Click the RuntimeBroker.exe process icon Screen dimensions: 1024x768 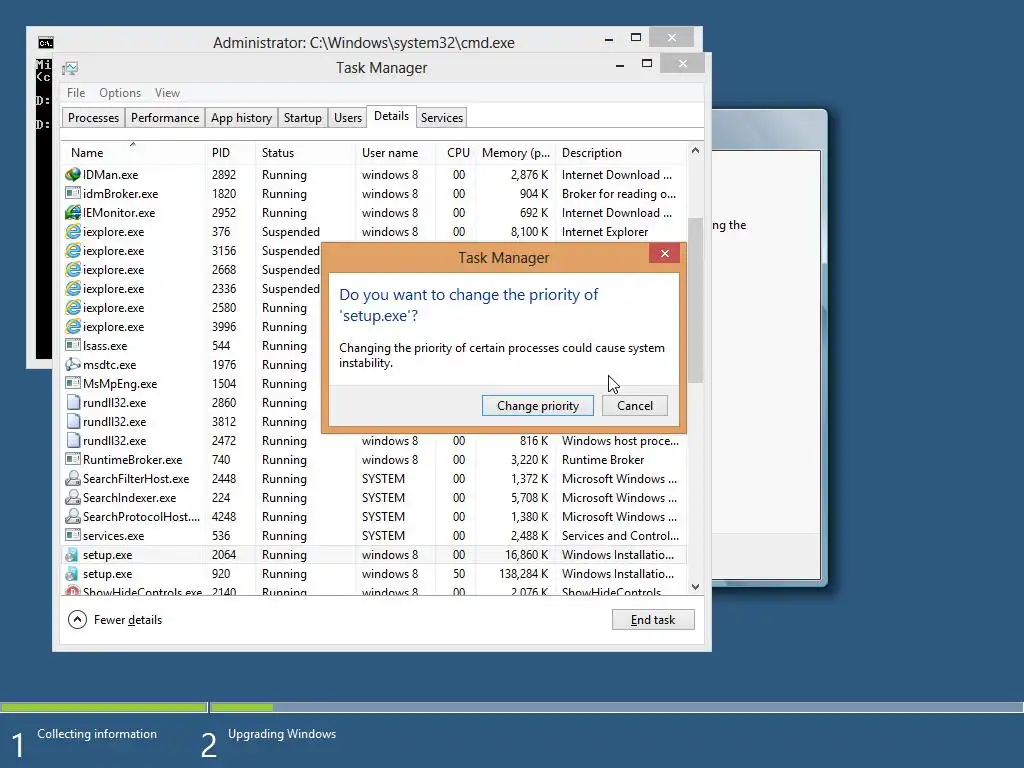click(x=72, y=459)
